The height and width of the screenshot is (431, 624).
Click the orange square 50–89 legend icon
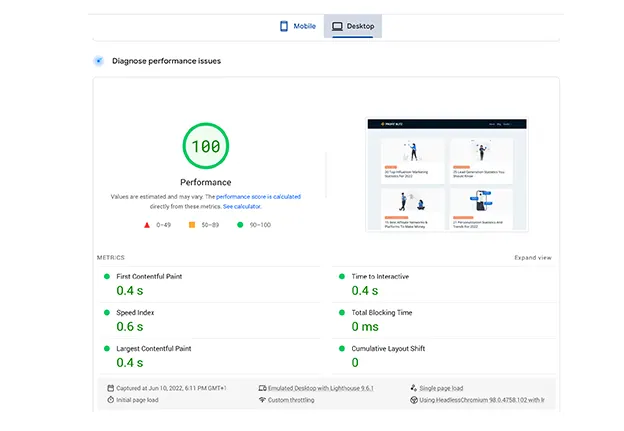[x=192, y=225]
